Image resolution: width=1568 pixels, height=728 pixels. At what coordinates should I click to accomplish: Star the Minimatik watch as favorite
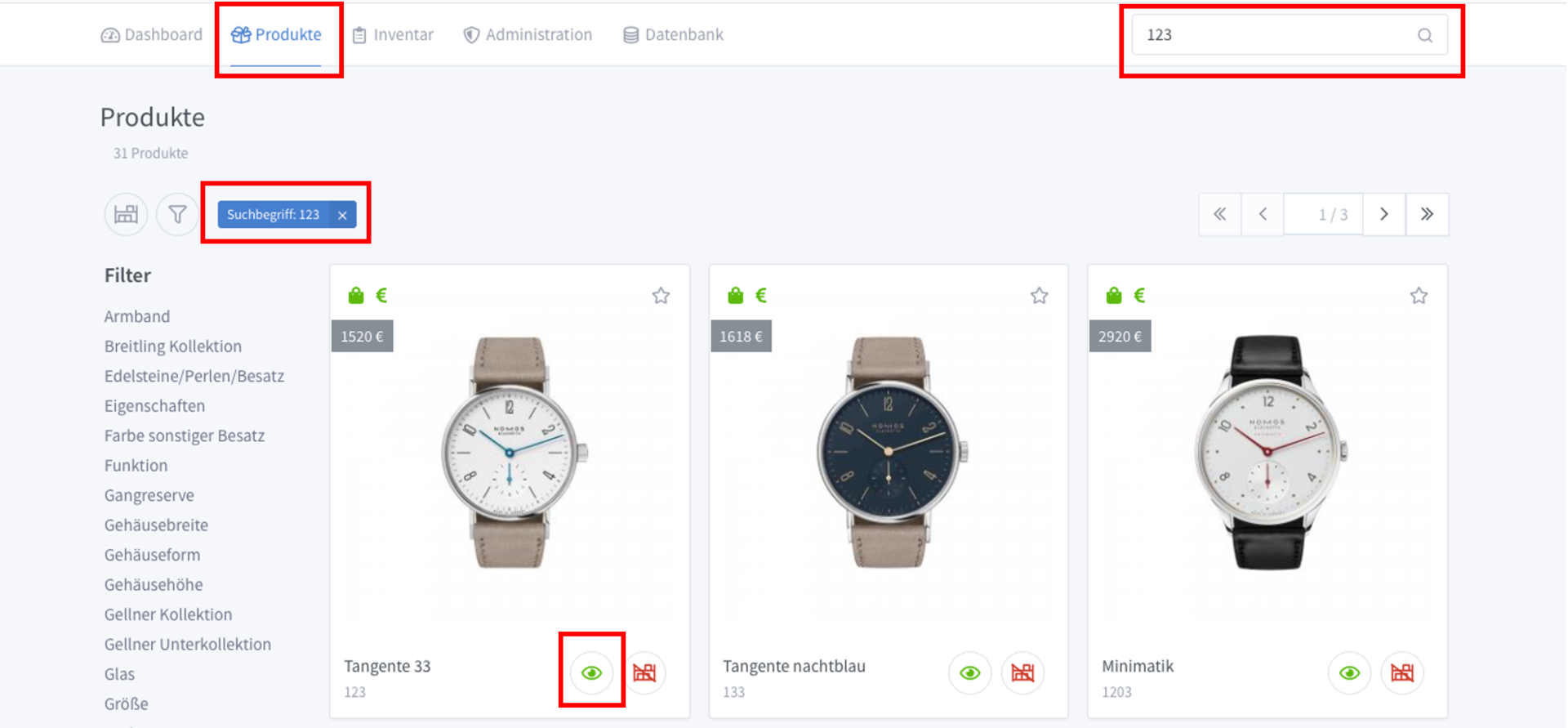(1419, 296)
